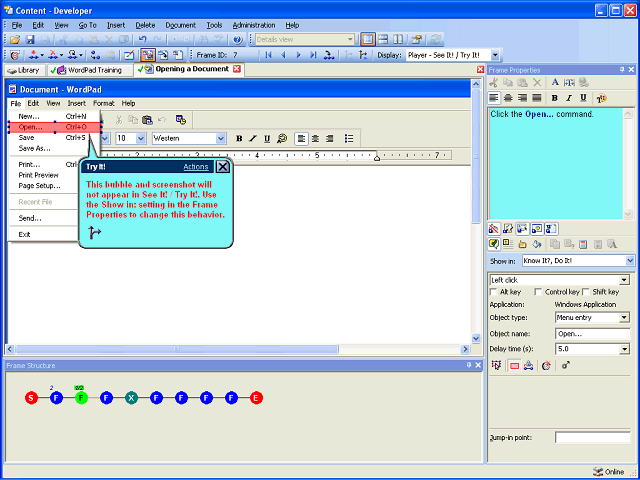Click the Open folder icon in main toolbar
This screenshot has height=480, width=640.
[15, 40]
